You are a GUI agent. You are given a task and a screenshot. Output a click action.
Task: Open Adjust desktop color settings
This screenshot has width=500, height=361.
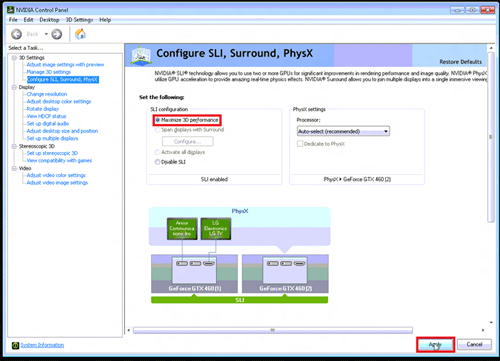59,102
